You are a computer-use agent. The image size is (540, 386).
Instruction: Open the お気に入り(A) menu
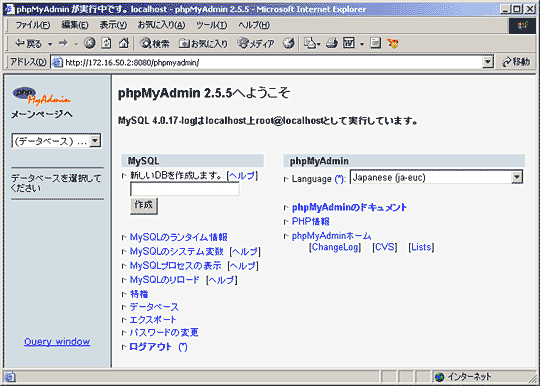pyautogui.click(x=161, y=25)
